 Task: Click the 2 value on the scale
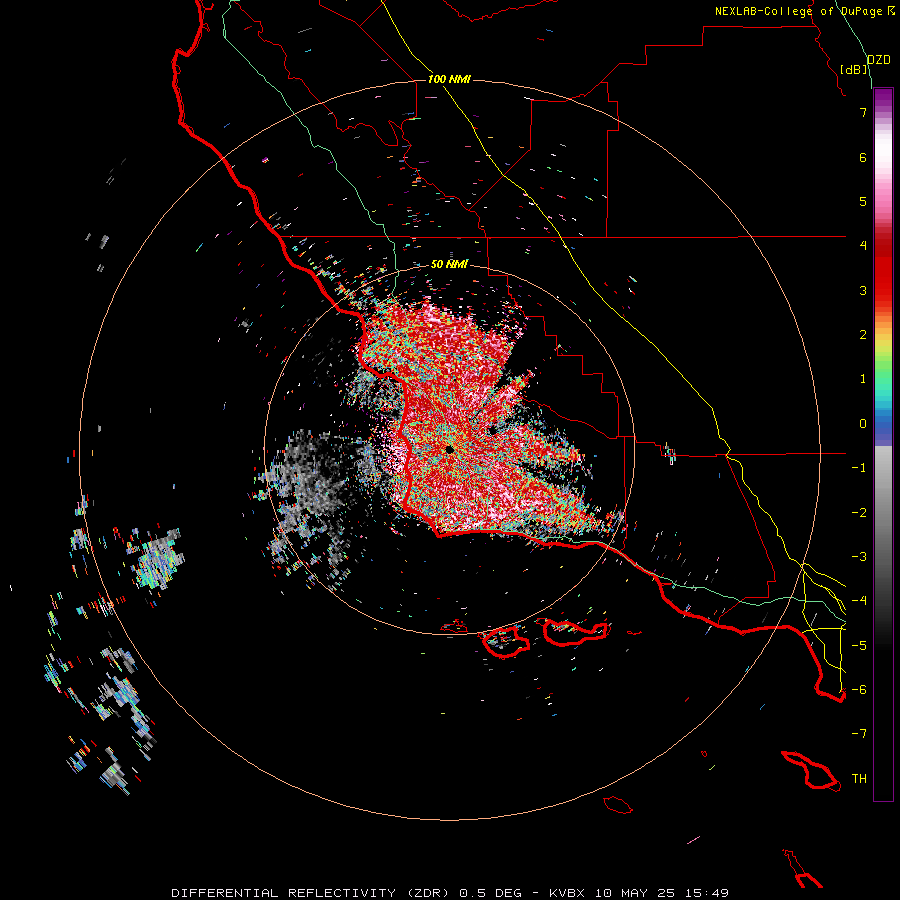(x=863, y=335)
